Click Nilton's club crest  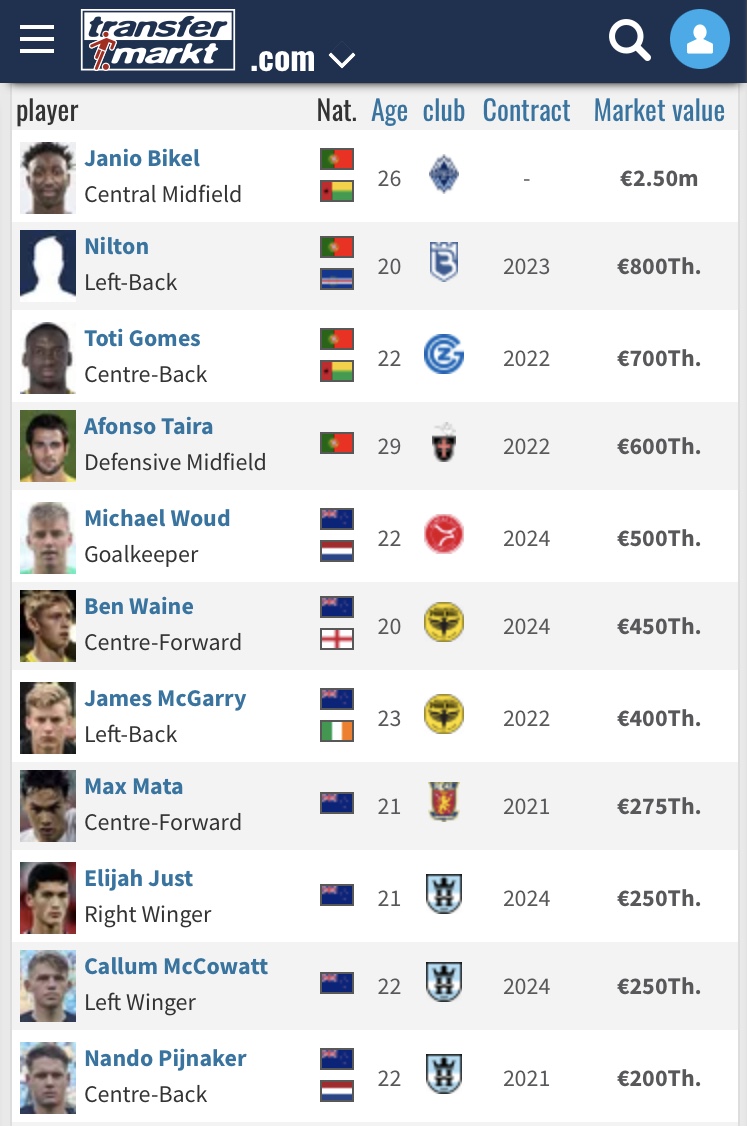pos(443,266)
